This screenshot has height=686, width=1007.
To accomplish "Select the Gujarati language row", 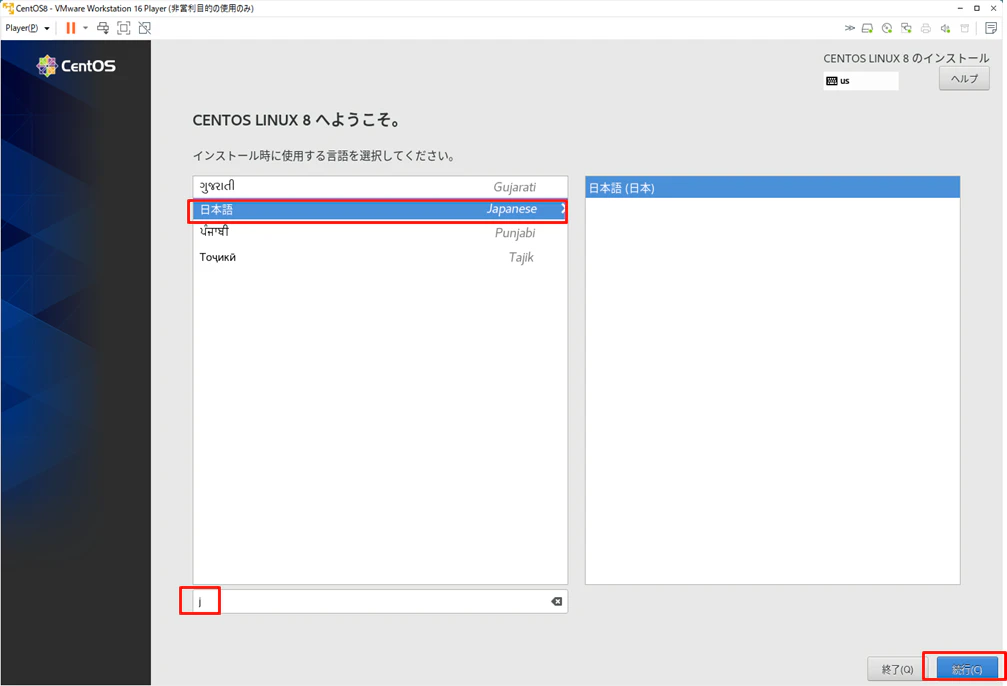I will click(380, 187).
